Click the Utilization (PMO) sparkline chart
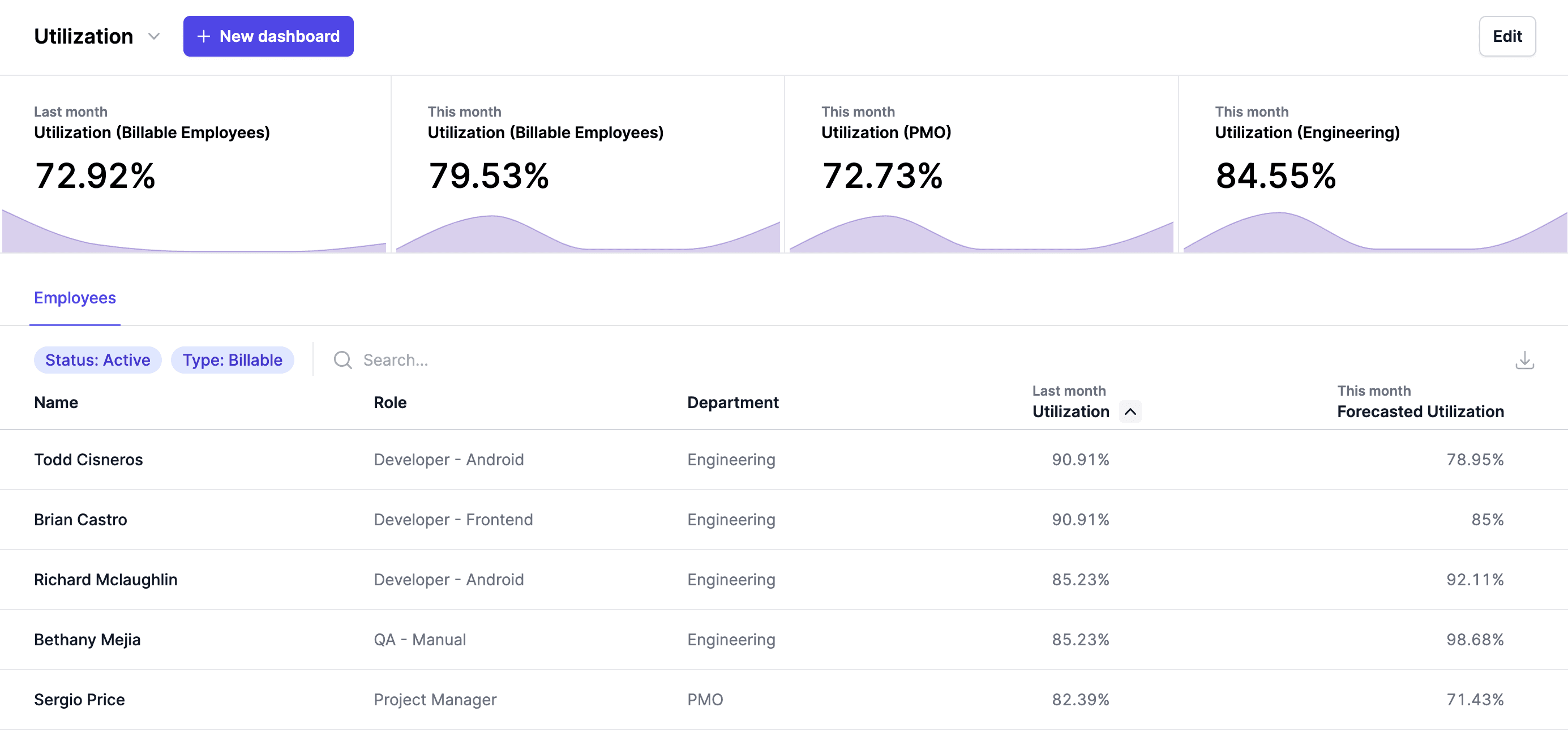Image resolution: width=1568 pixels, height=737 pixels. (x=980, y=234)
